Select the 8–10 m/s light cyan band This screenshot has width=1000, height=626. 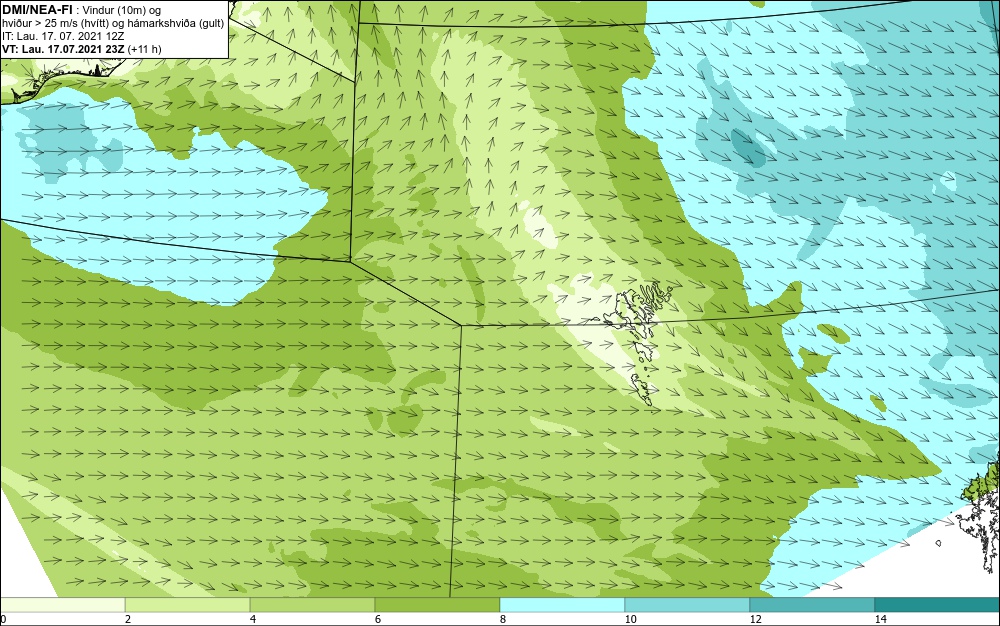point(562,605)
